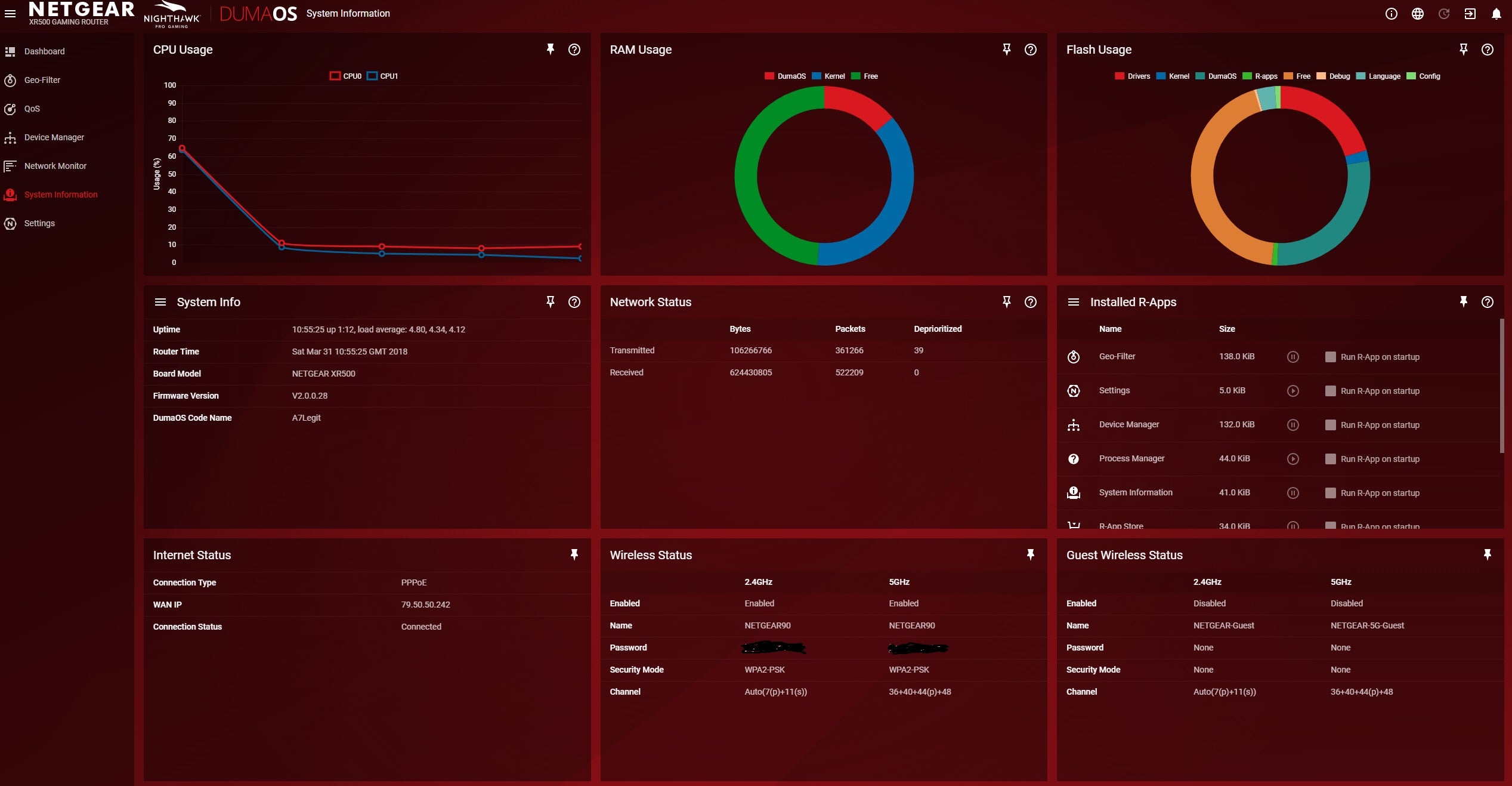This screenshot has width=1512, height=786.
Task: Toggle CPU1 series in CPU legend
Action: (x=382, y=76)
